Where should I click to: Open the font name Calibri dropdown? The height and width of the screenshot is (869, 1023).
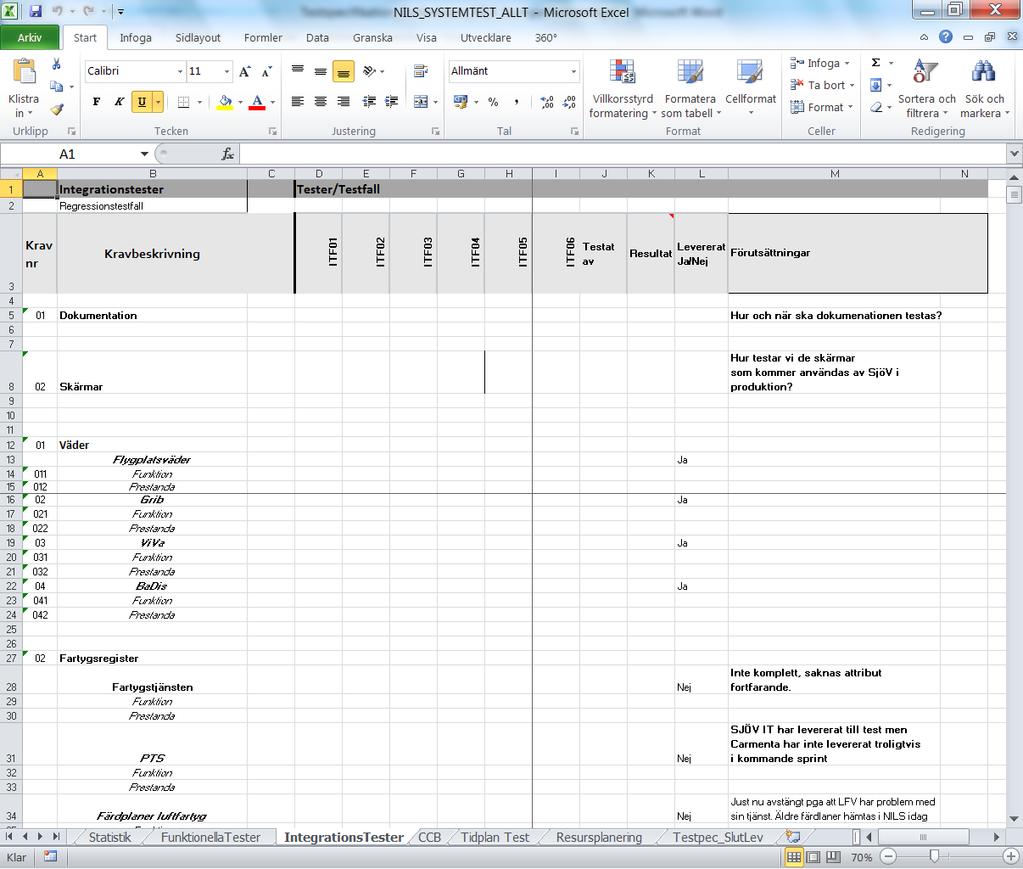click(x=180, y=71)
